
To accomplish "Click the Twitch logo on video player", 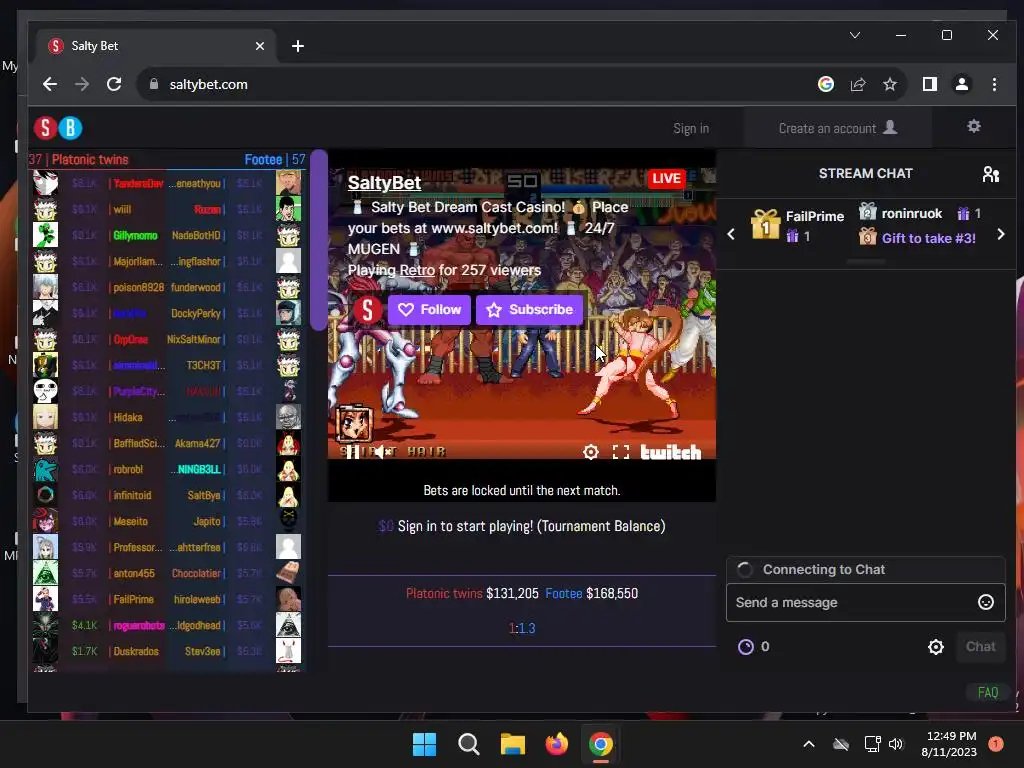I will [671, 452].
